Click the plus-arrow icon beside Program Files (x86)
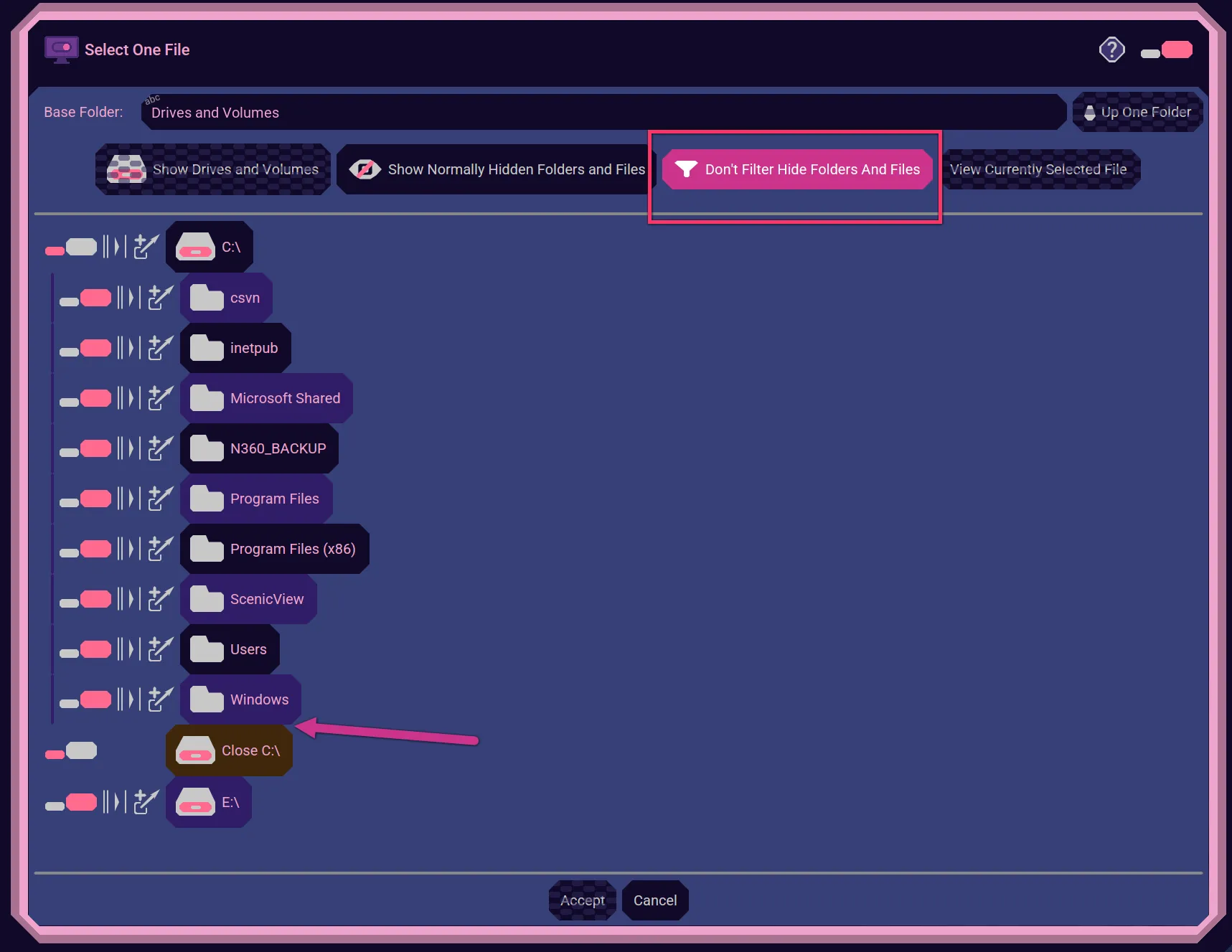Screen dimensions: 1232x952 click(161, 548)
